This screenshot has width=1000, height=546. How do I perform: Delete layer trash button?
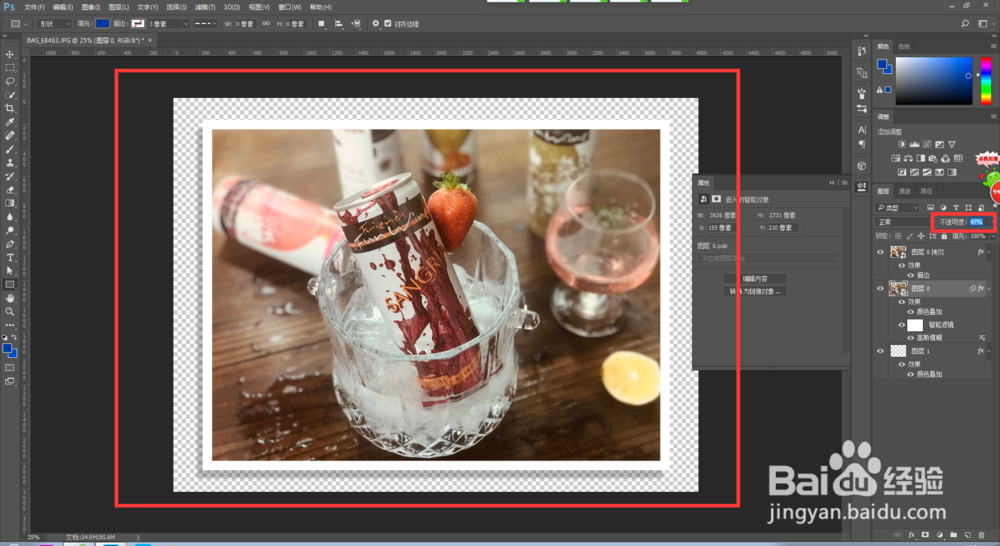coord(982,535)
